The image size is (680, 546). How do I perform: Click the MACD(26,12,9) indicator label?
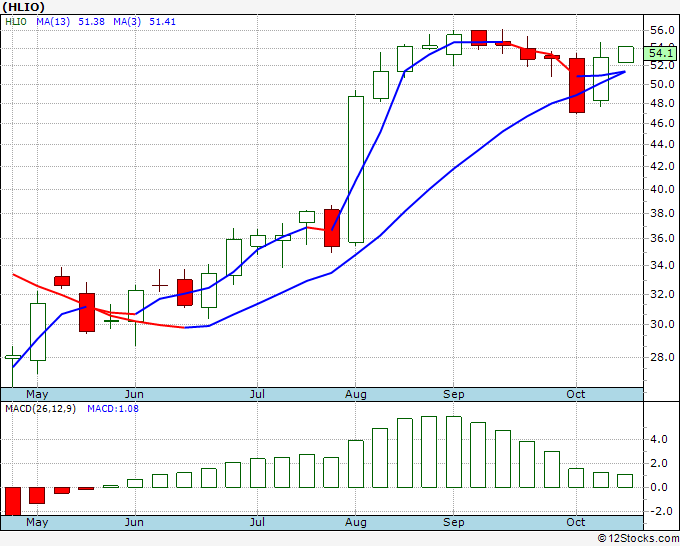40,409
